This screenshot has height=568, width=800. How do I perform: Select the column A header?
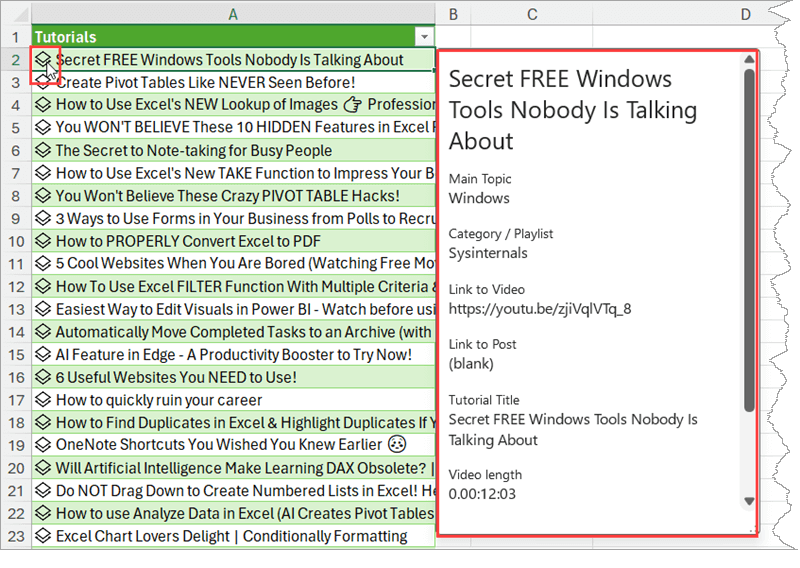pos(232,14)
